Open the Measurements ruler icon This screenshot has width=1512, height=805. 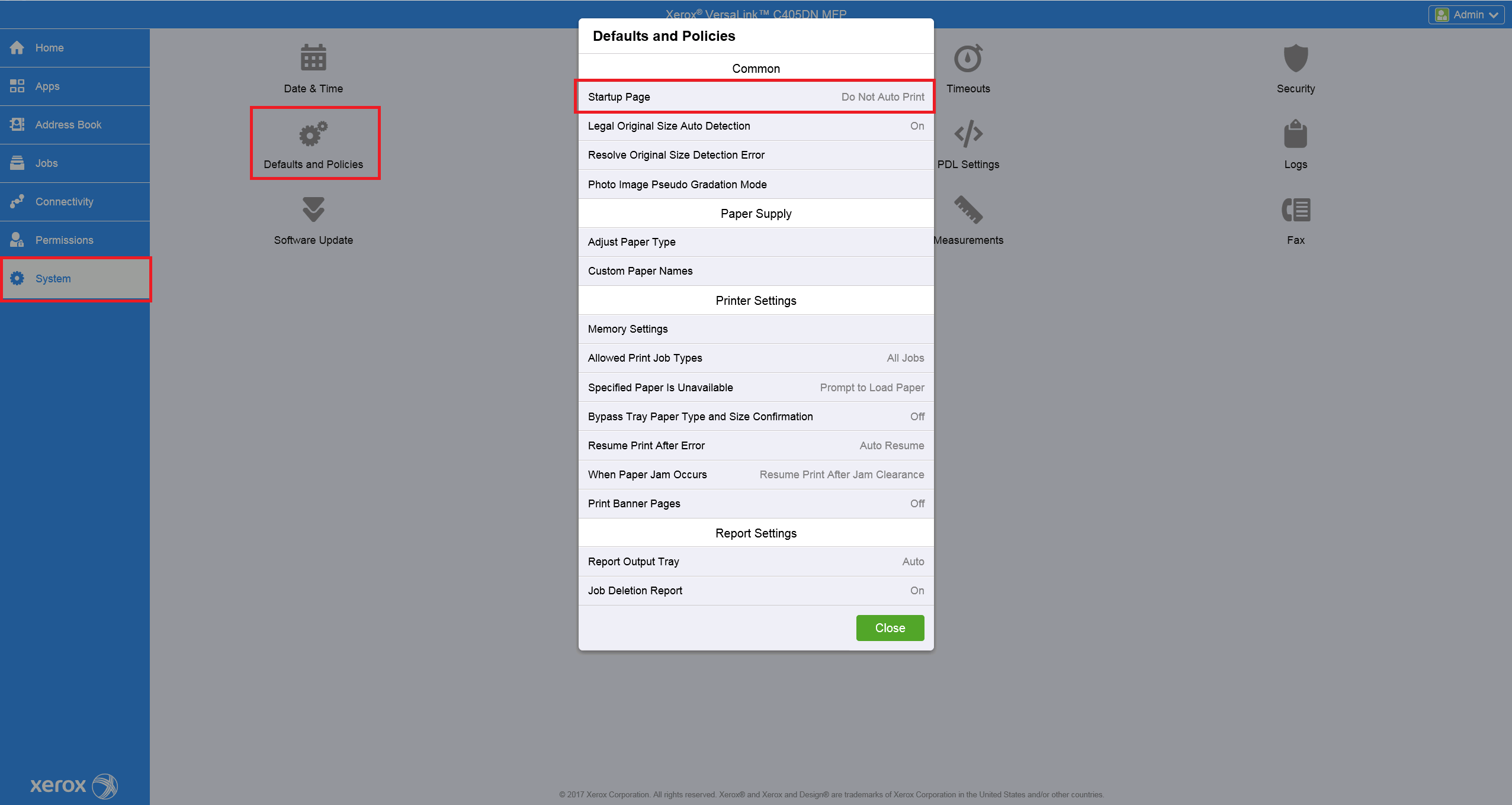click(968, 210)
